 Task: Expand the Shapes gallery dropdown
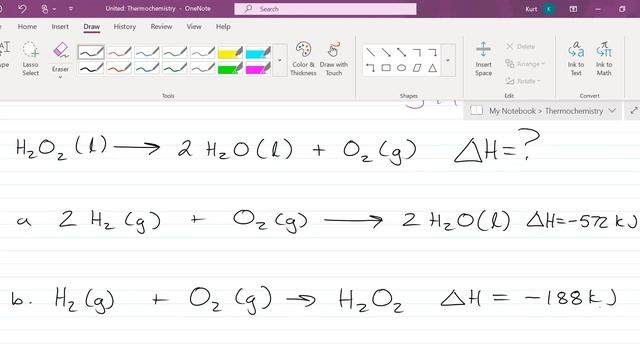tap(448, 60)
